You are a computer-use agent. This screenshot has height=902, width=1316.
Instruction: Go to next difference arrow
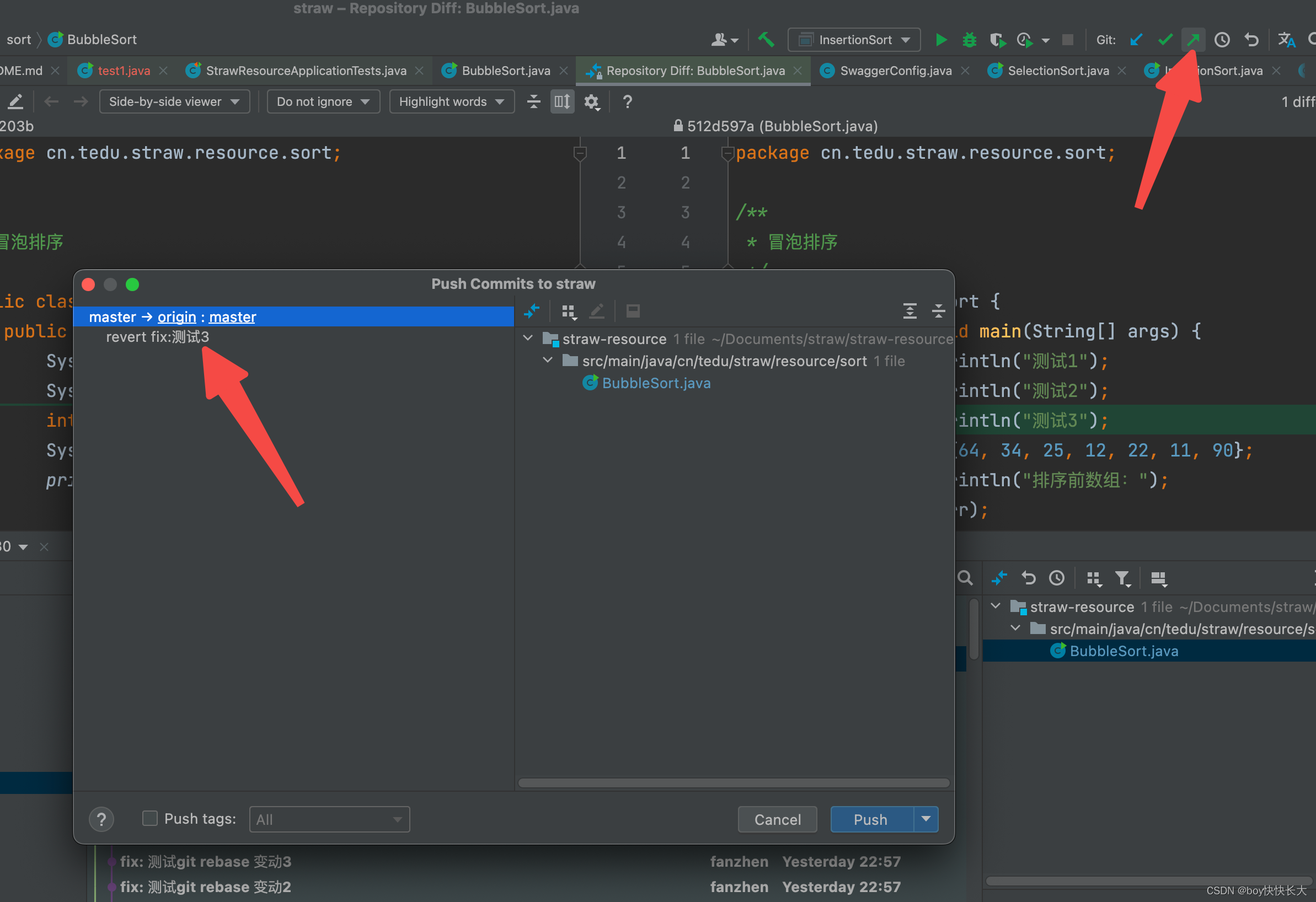tap(81, 101)
